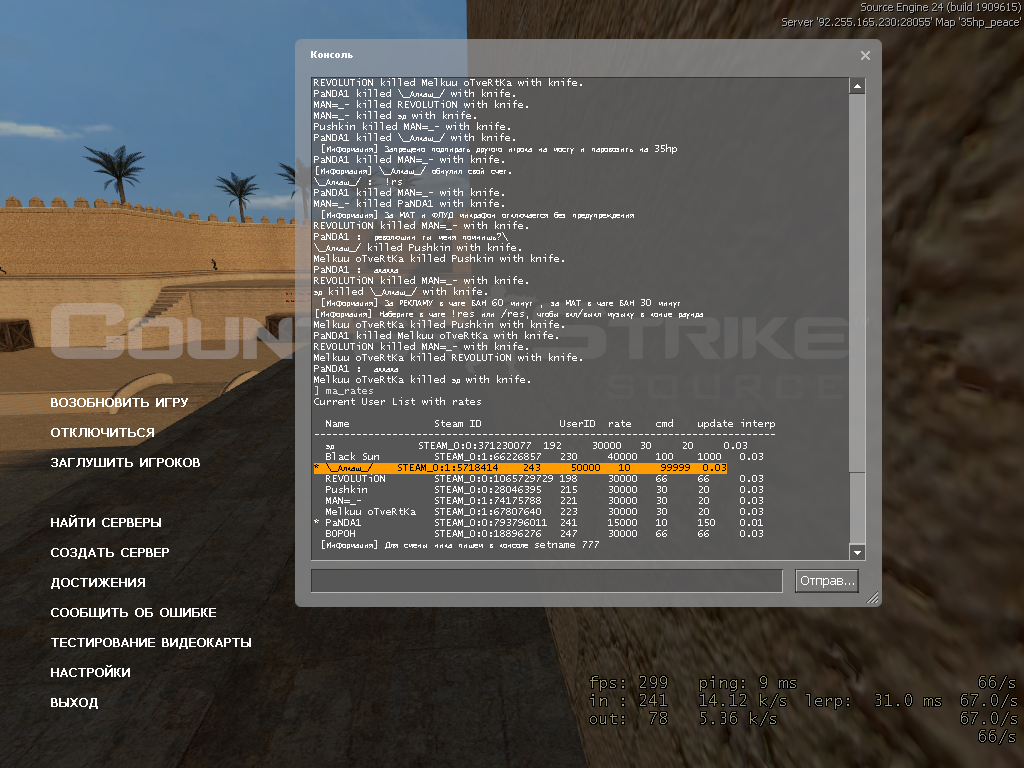Screen dimensions: 1024x768
Task: Click the Консоль title bar text
Action: pos(331,55)
